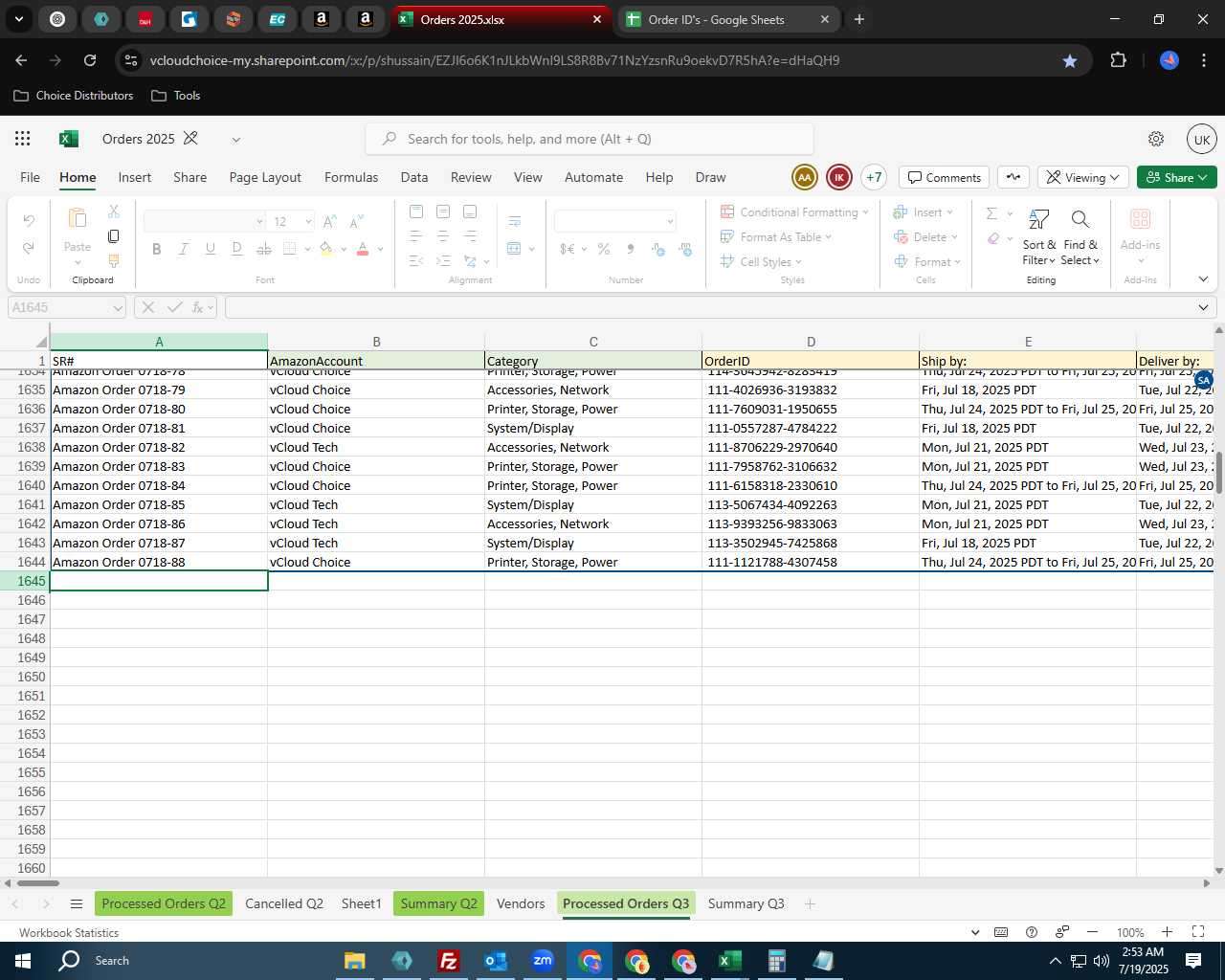Open FileZilla from the taskbar
Screen dimensions: 1225x980
[x=448, y=961]
